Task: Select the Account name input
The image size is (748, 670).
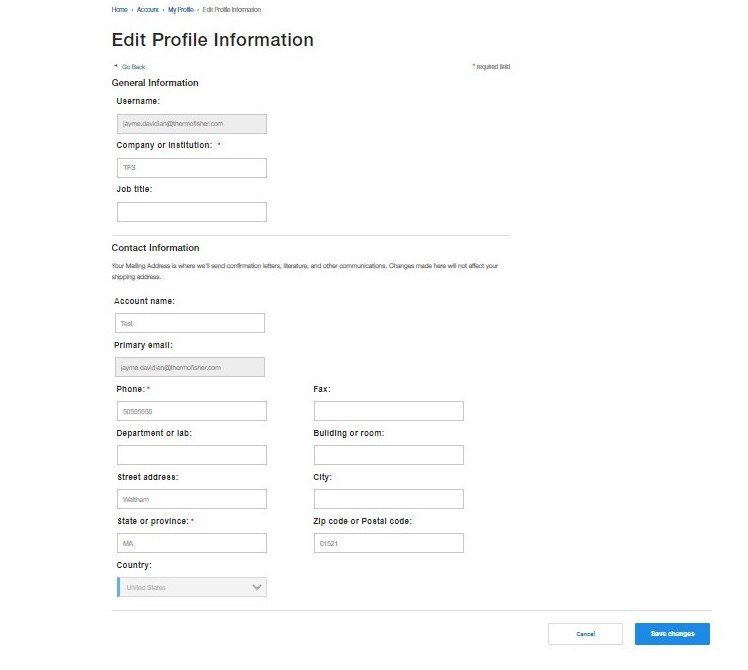Action: [x=190, y=323]
